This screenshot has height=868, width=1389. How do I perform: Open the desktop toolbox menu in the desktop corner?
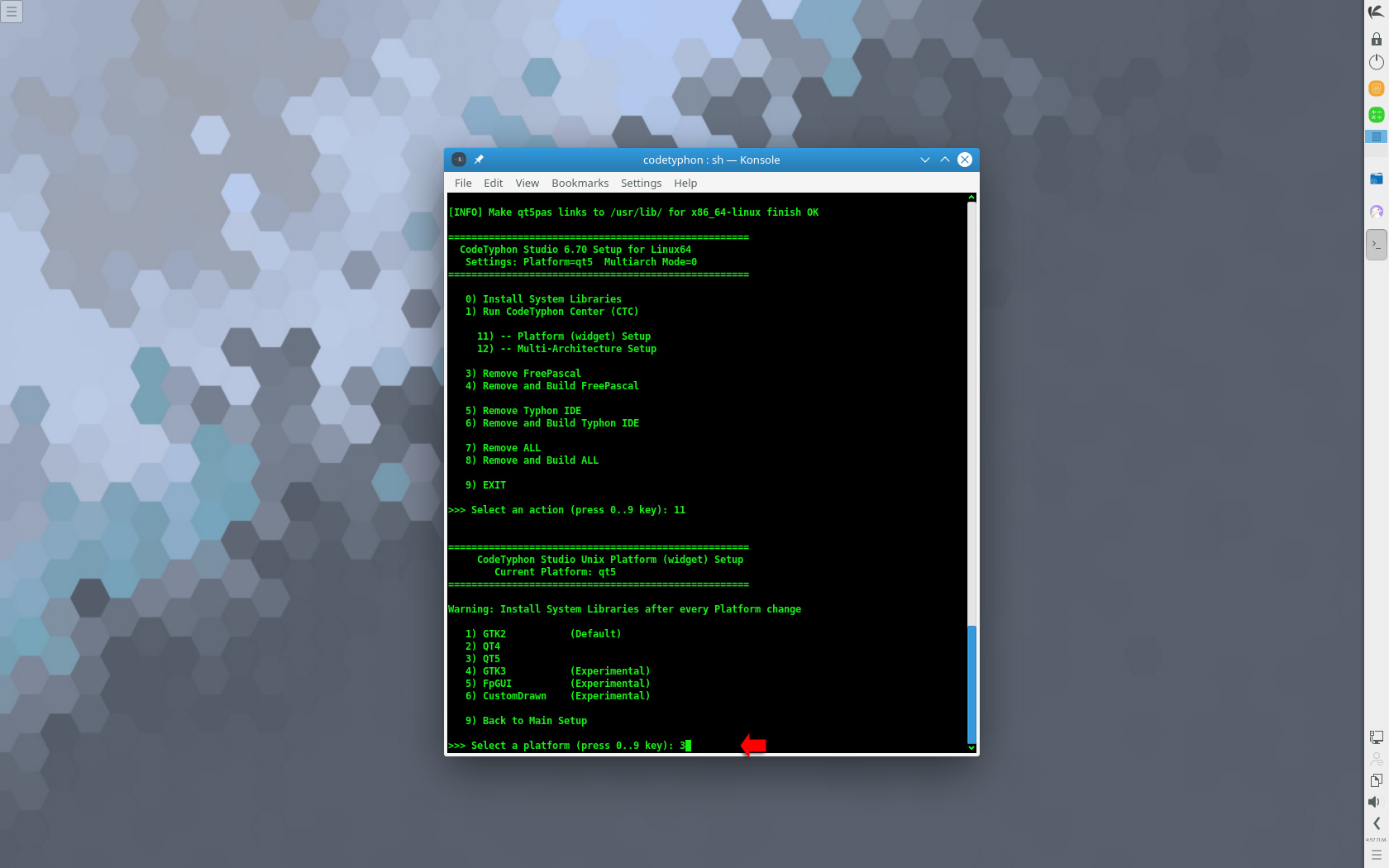(12, 12)
